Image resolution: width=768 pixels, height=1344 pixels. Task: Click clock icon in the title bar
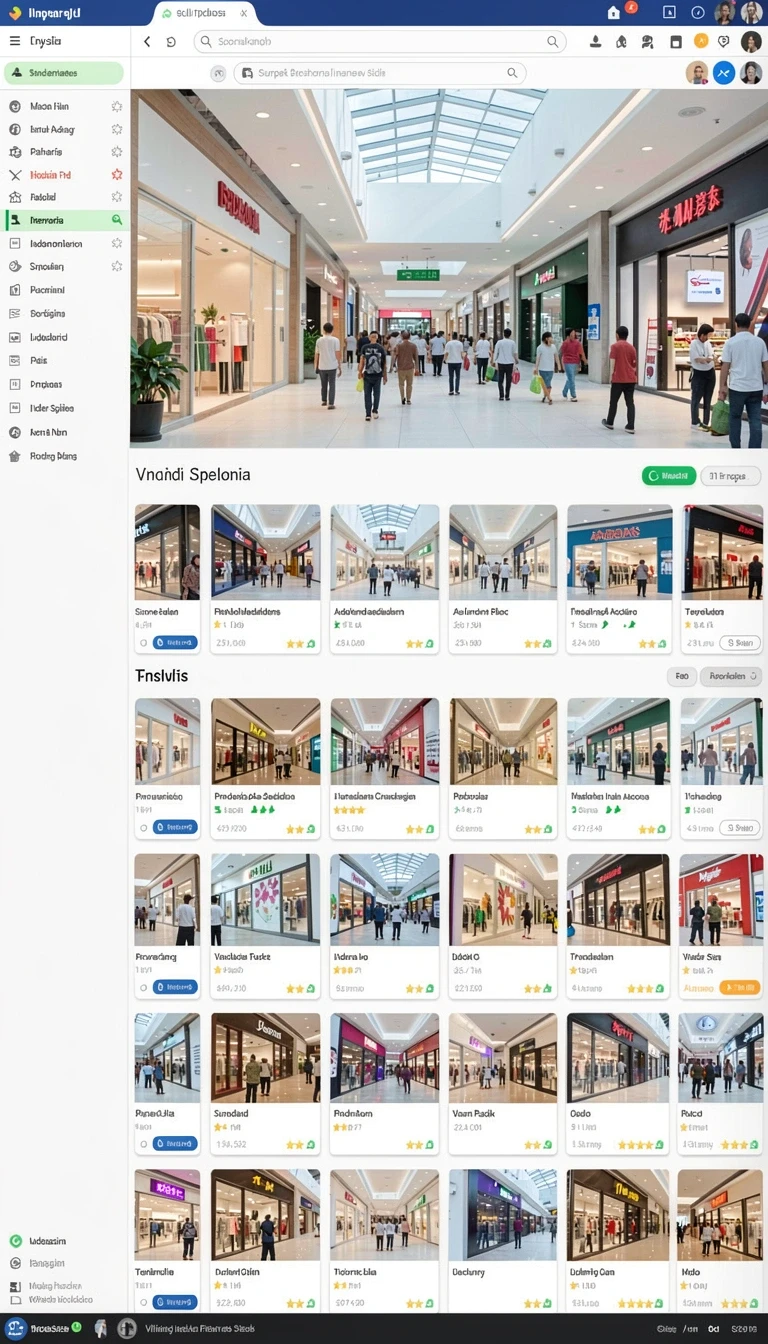pyautogui.click(x=698, y=12)
